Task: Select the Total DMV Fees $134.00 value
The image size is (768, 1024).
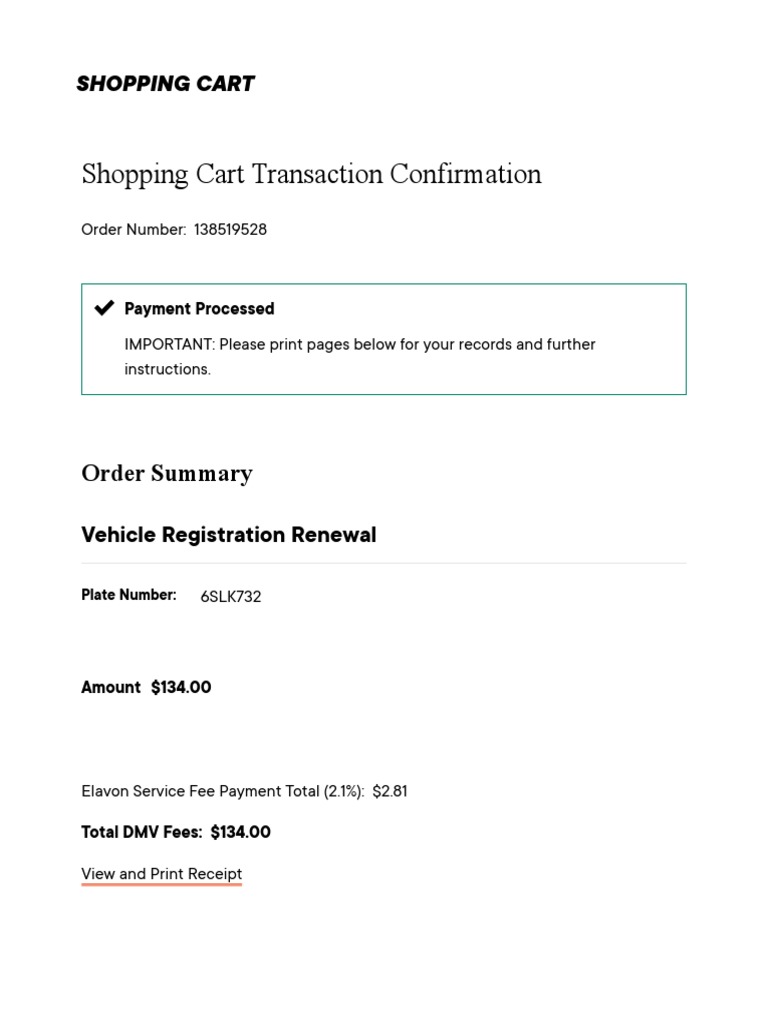Action: click(x=240, y=832)
